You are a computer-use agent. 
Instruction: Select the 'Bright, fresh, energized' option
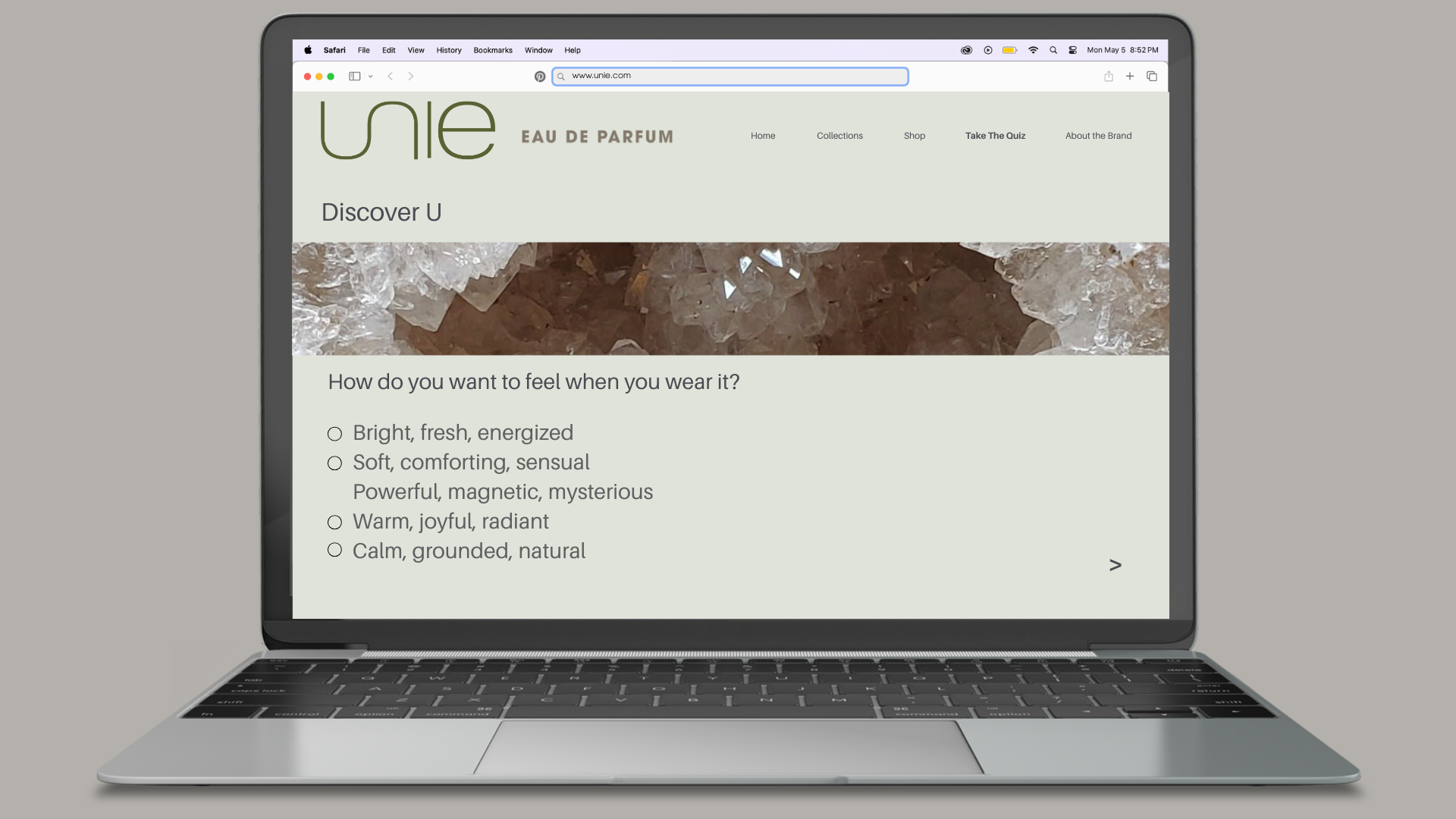point(334,434)
